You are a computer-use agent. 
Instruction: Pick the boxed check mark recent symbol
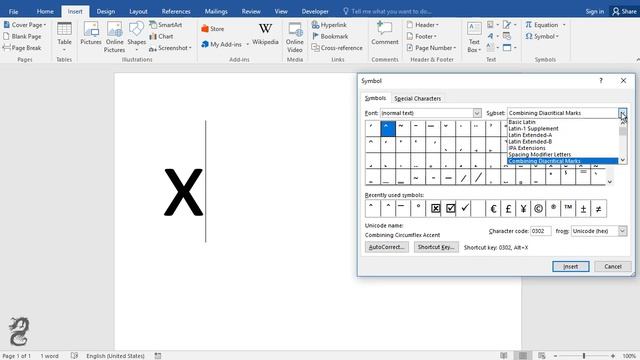[x=450, y=209]
